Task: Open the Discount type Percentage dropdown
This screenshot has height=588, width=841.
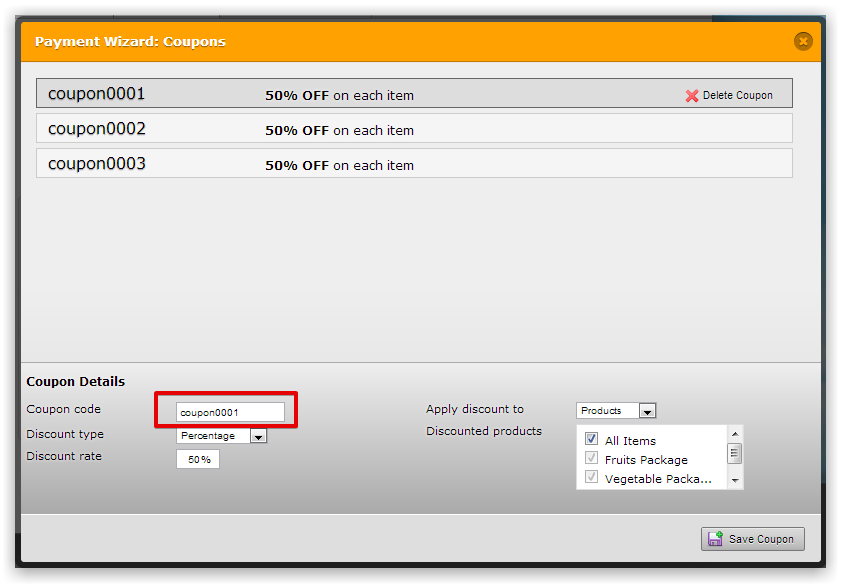Action: 258,436
